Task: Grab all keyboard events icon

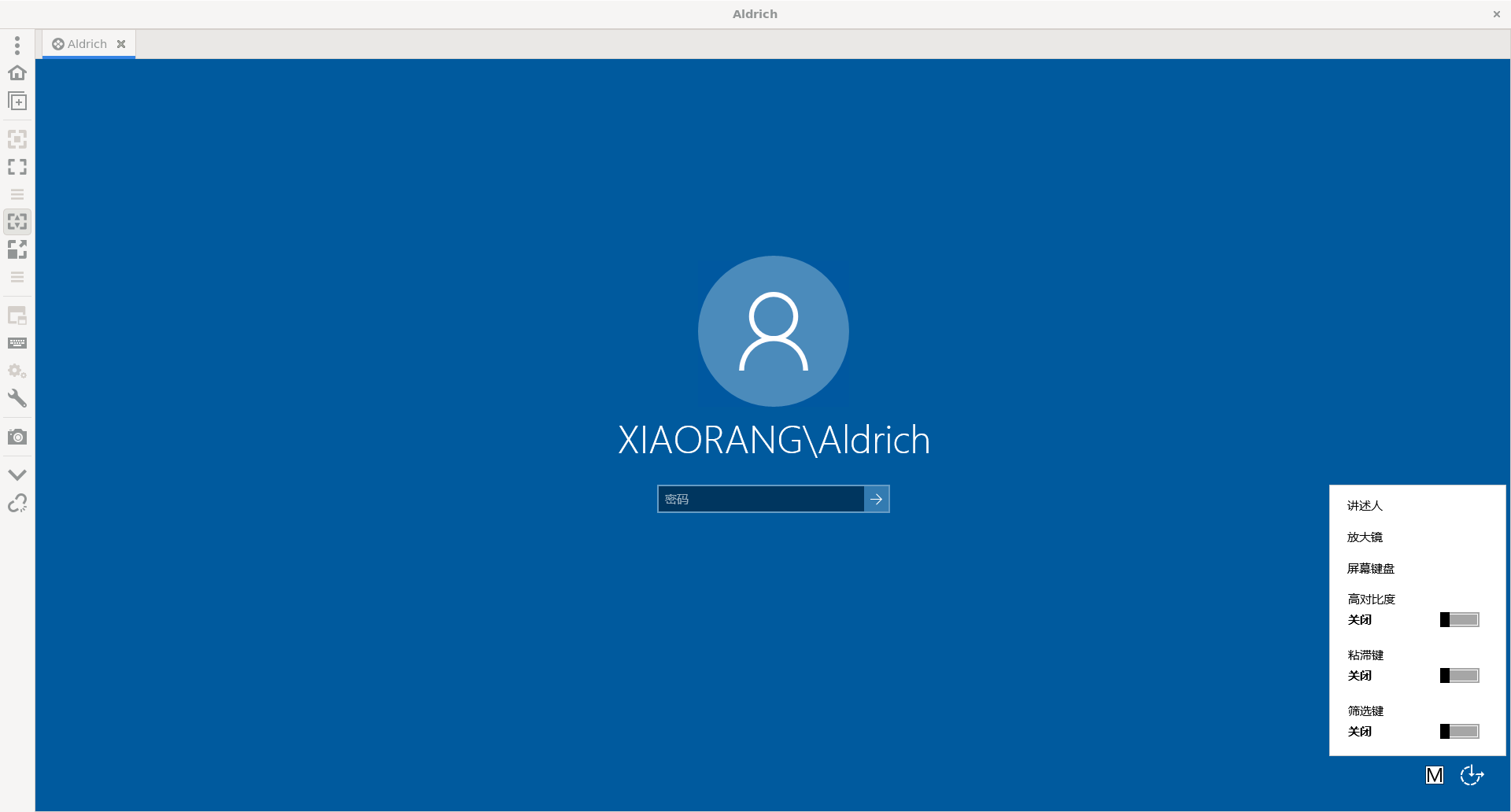Action: 17,343
